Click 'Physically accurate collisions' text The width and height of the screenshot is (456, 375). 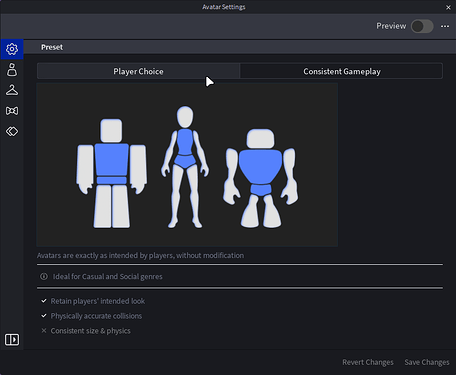[x=96, y=316]
